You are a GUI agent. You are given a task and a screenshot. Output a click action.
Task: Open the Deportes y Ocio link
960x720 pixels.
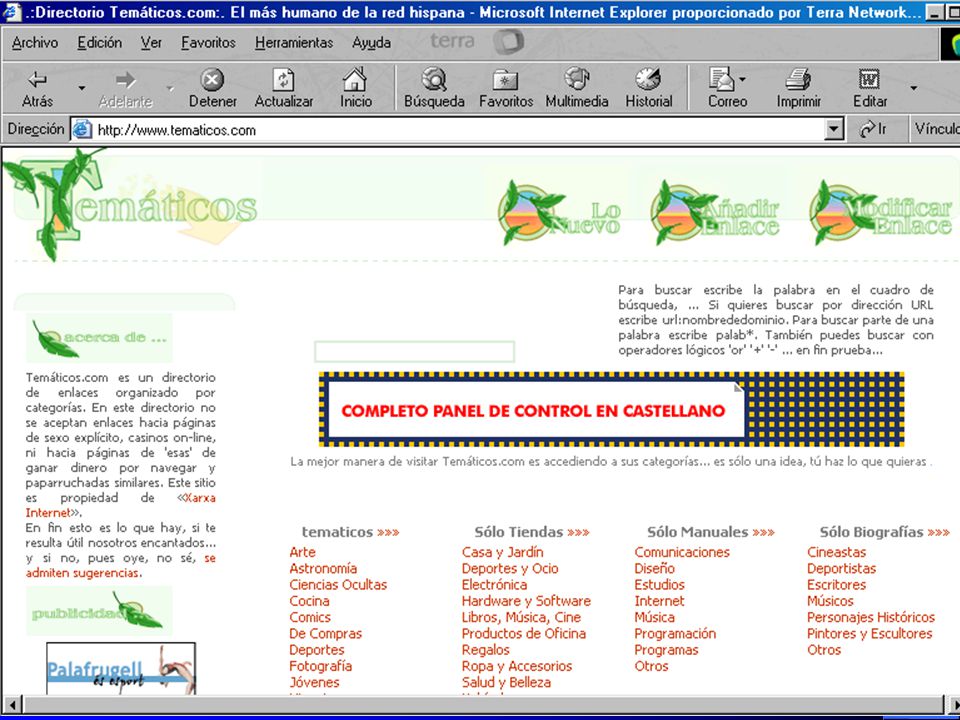pos(510,569)
